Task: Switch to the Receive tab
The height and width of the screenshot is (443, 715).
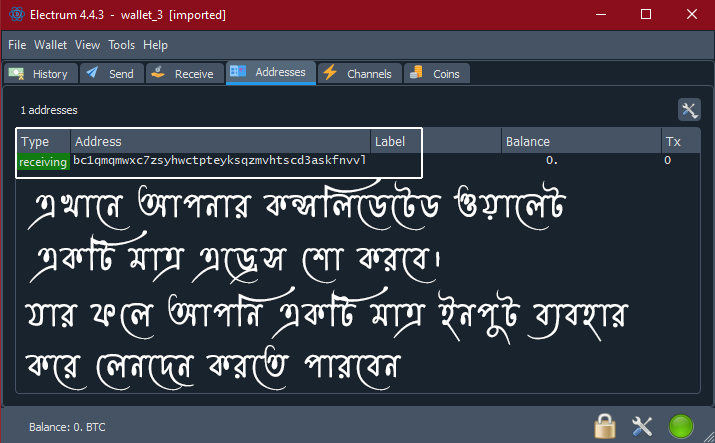Action: (185, 74)
